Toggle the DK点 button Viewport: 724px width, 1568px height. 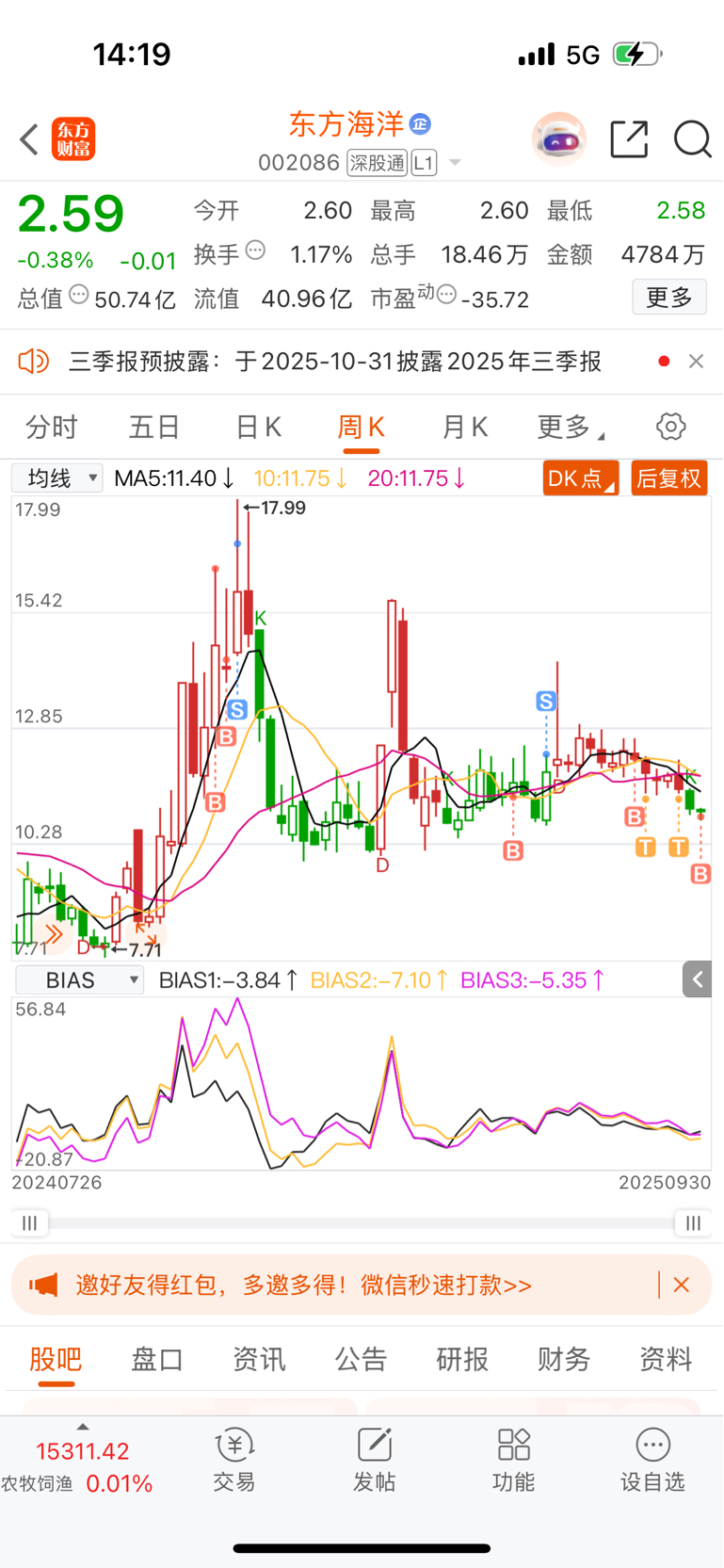click(581, 478)
